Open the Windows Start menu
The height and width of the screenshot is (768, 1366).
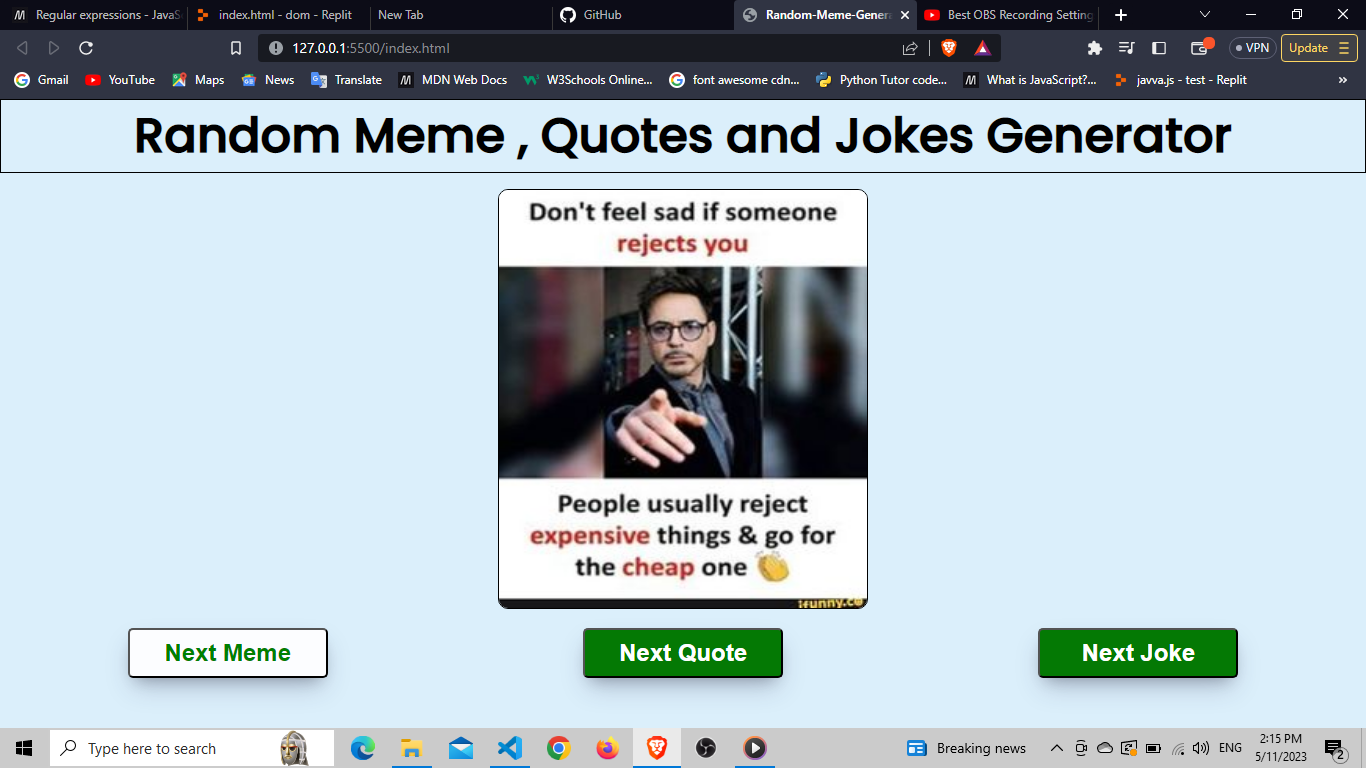click(24, 748)
